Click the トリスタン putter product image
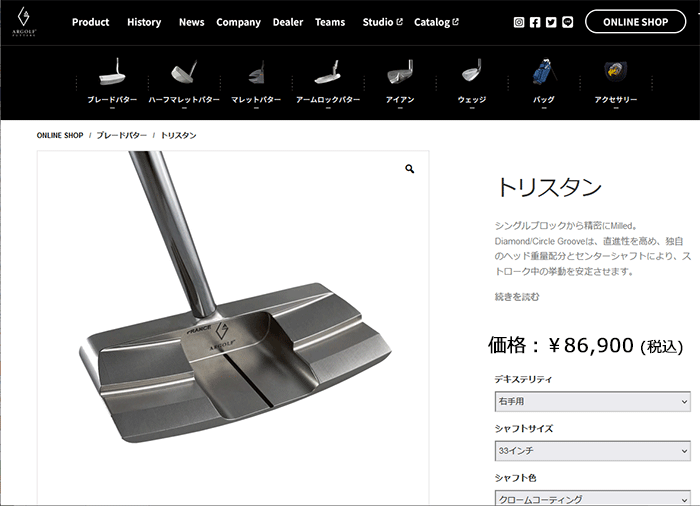The image size is (700, 506). 233,328
